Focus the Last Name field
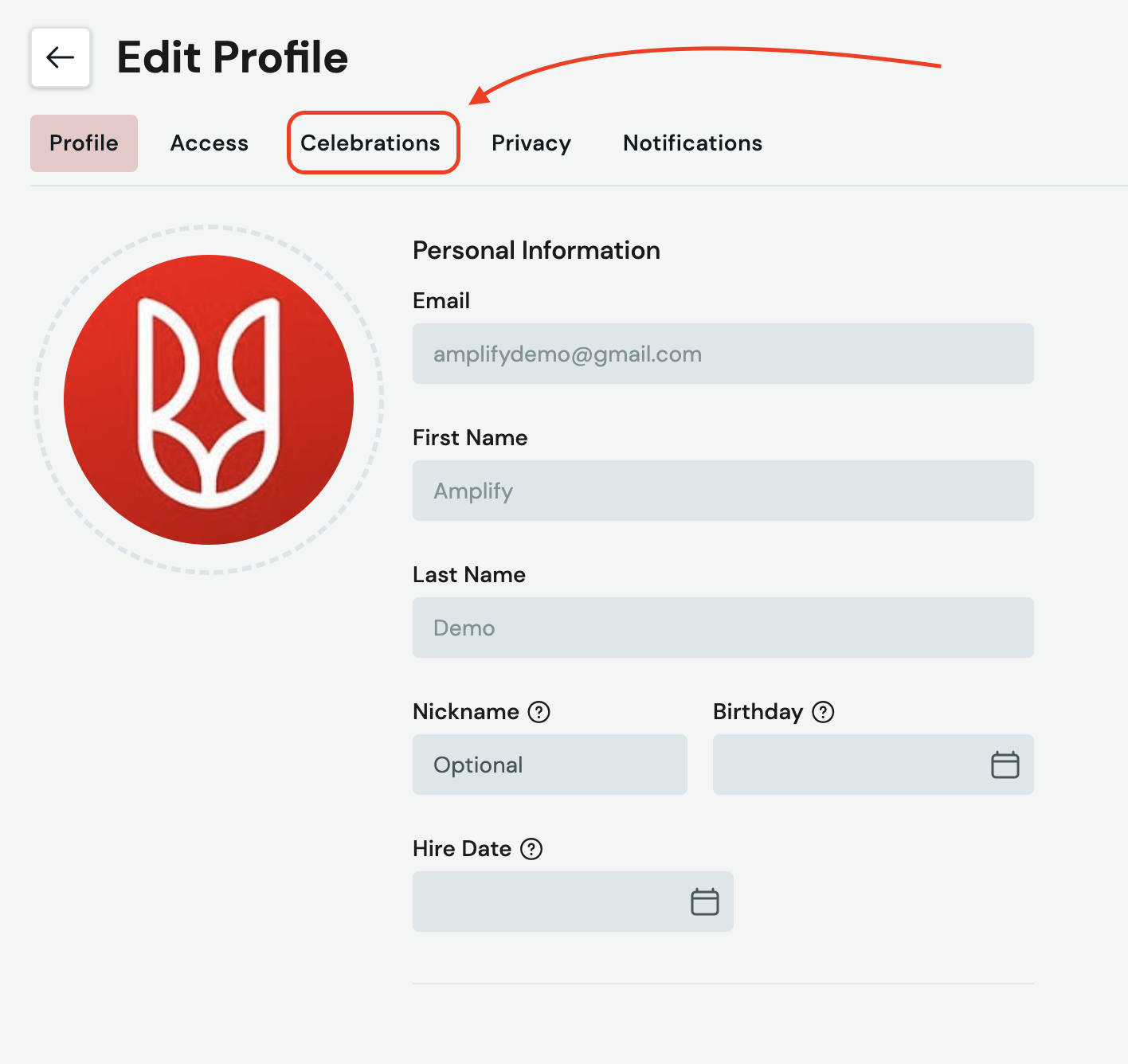1128x1064 pixels. pyautogui.click(x=723, y=628)
